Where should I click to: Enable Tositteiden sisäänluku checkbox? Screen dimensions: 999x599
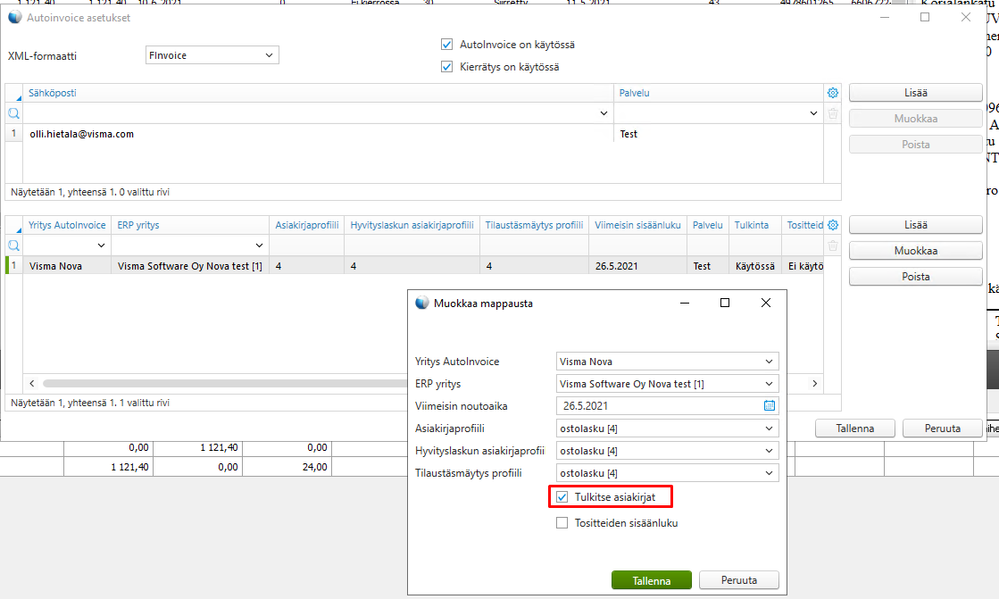tap(561, 523)
